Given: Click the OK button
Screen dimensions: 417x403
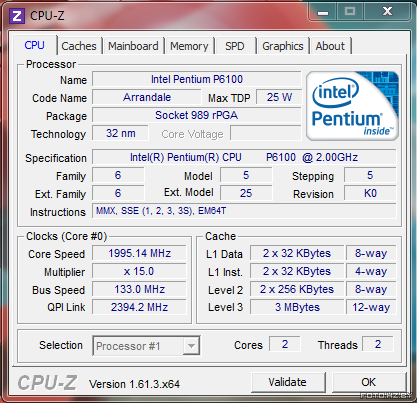Looking at the screenshot, I should [369, 382].
